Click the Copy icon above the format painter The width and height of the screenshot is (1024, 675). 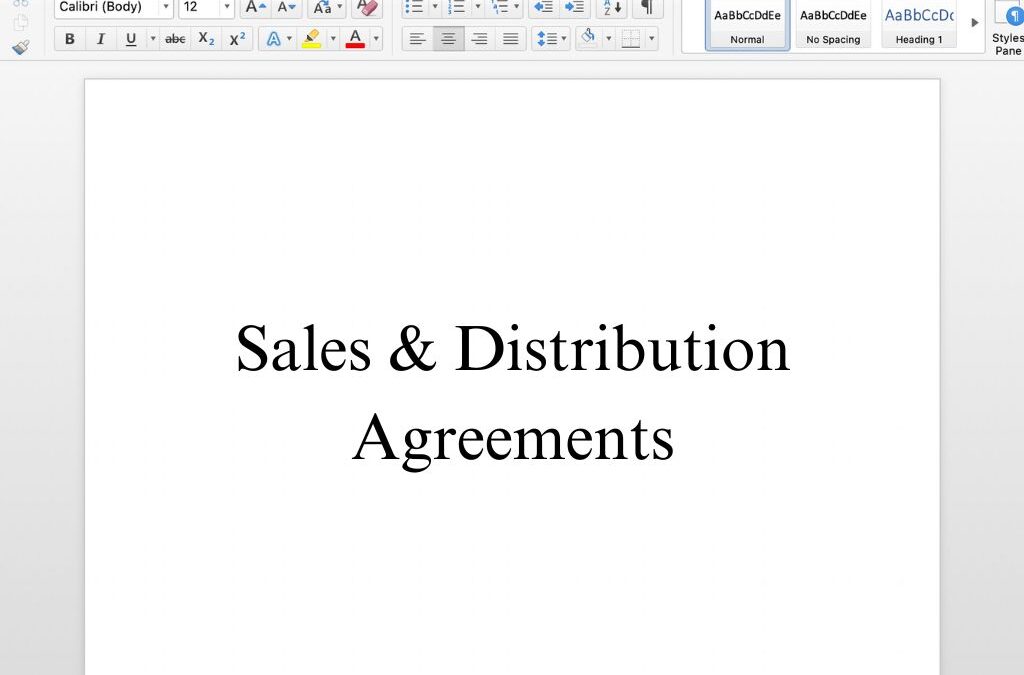[21, 22]
